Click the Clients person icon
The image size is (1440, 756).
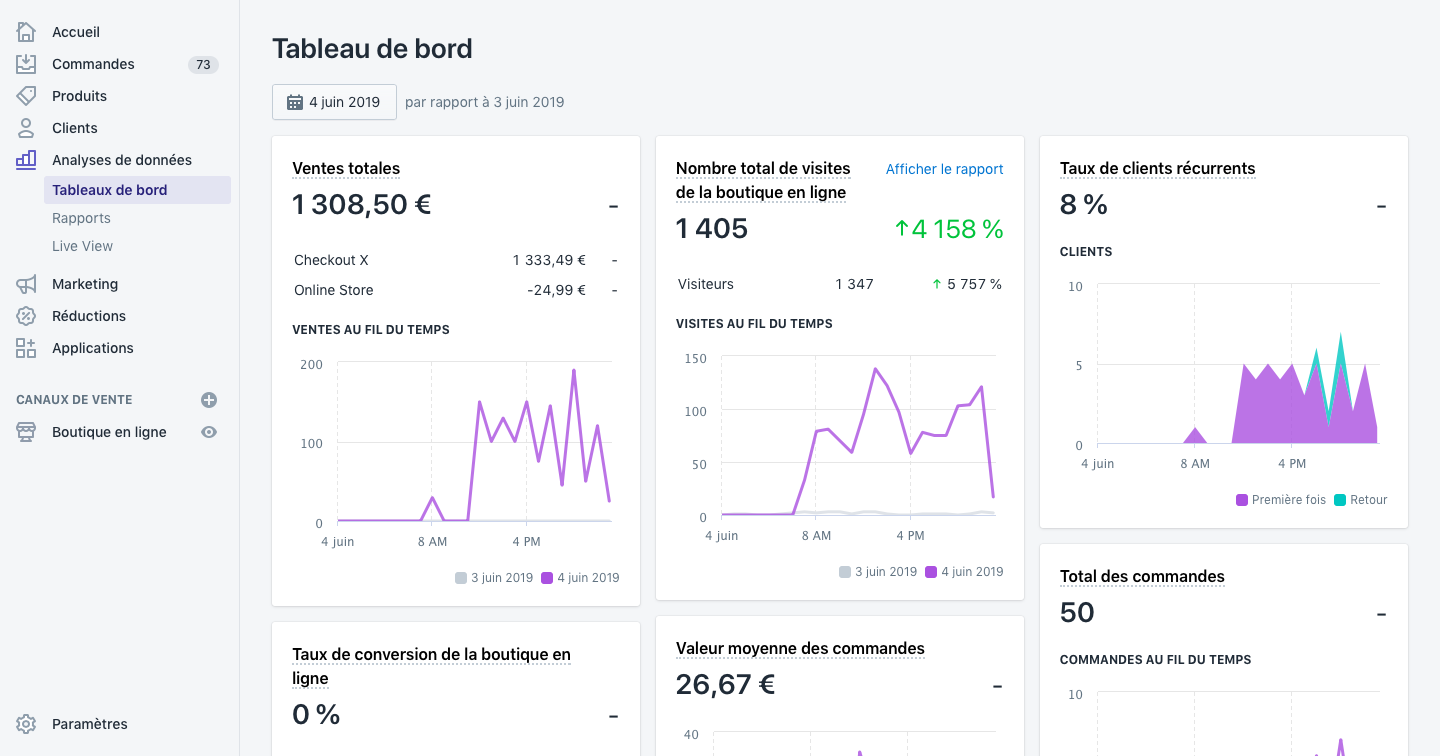[x=26, y=128]
